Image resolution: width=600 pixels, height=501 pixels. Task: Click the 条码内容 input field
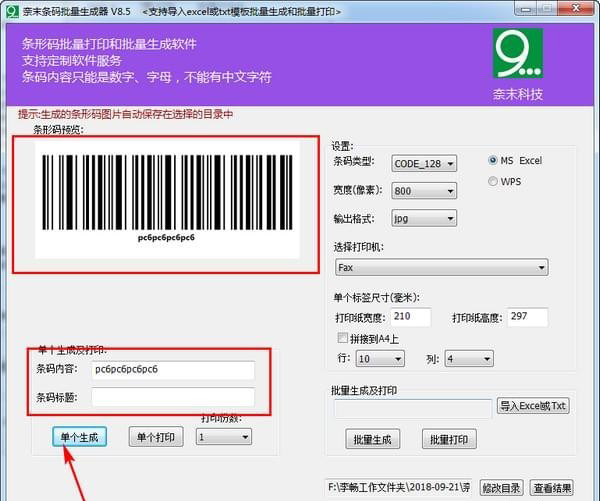click(173, 370)
